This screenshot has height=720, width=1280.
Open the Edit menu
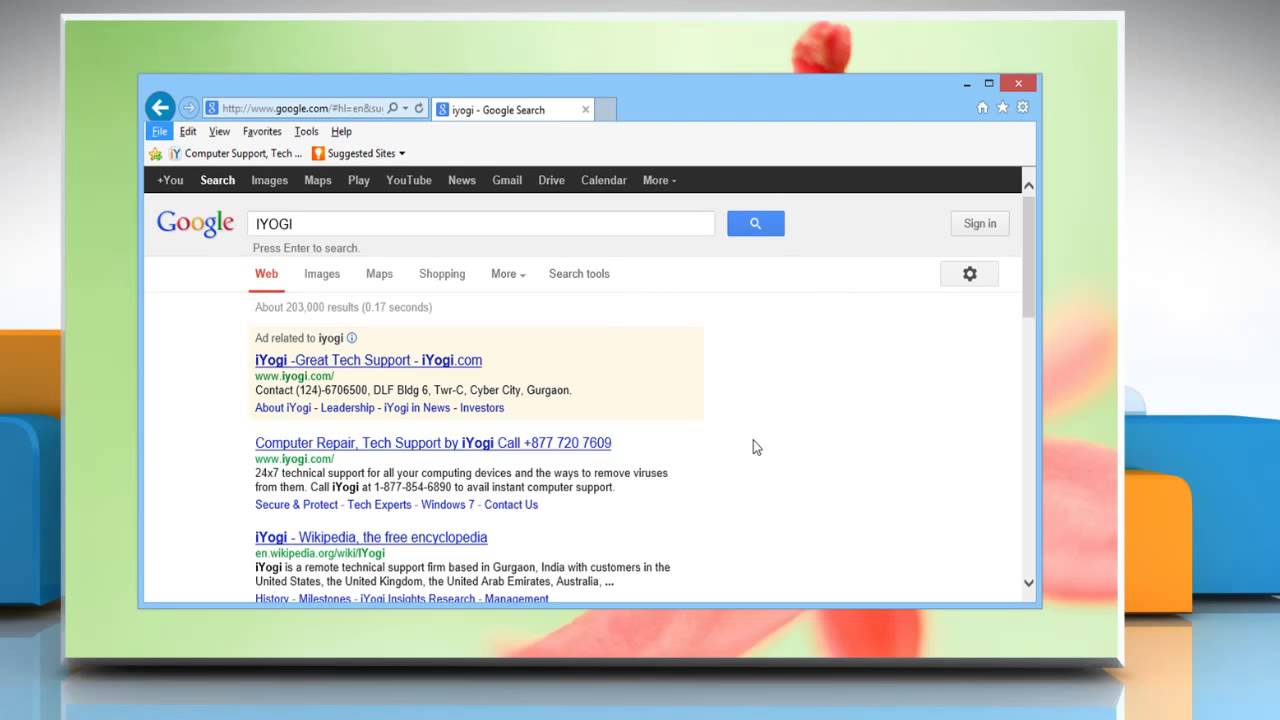click(188, 131)
